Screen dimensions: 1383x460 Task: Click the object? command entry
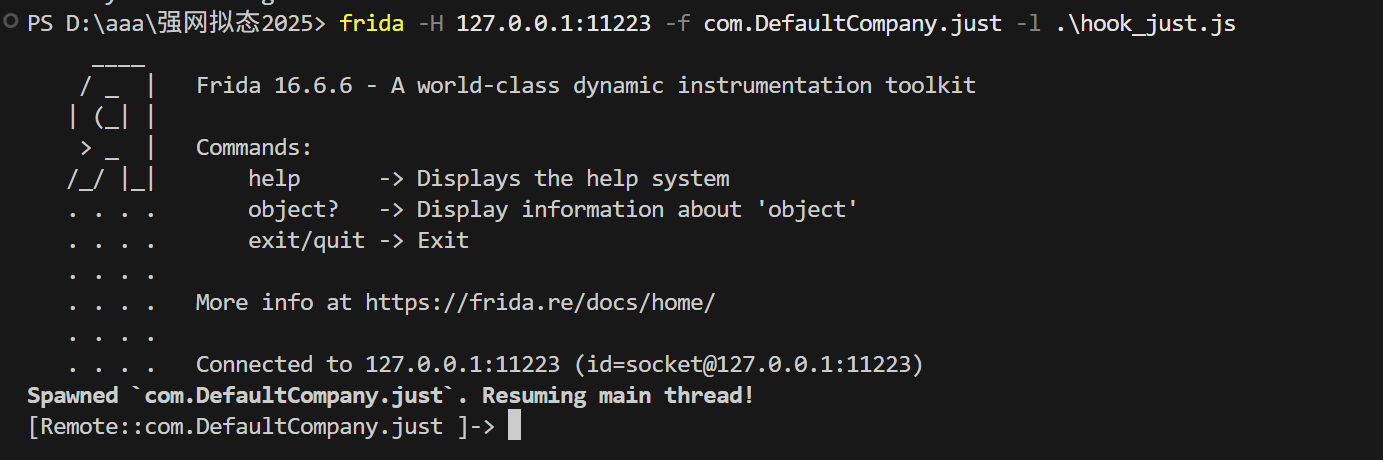point(293,210)
